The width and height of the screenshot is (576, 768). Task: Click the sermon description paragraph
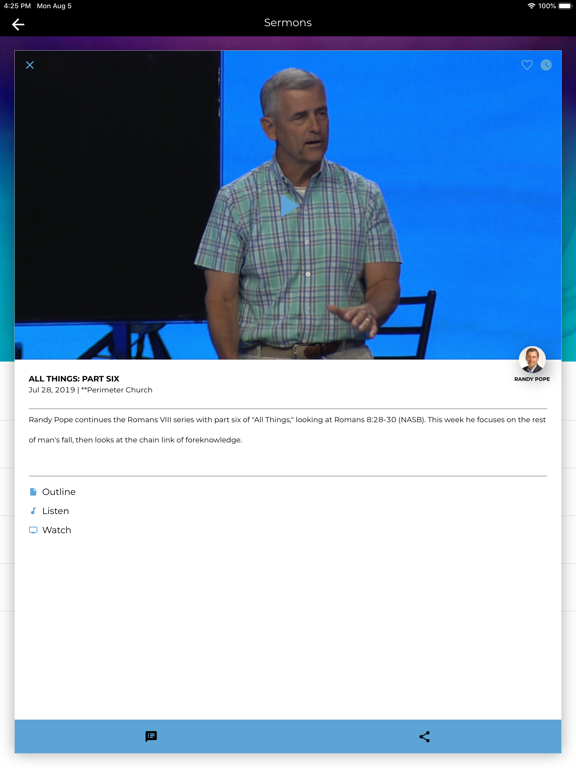[x=288, y=430]
